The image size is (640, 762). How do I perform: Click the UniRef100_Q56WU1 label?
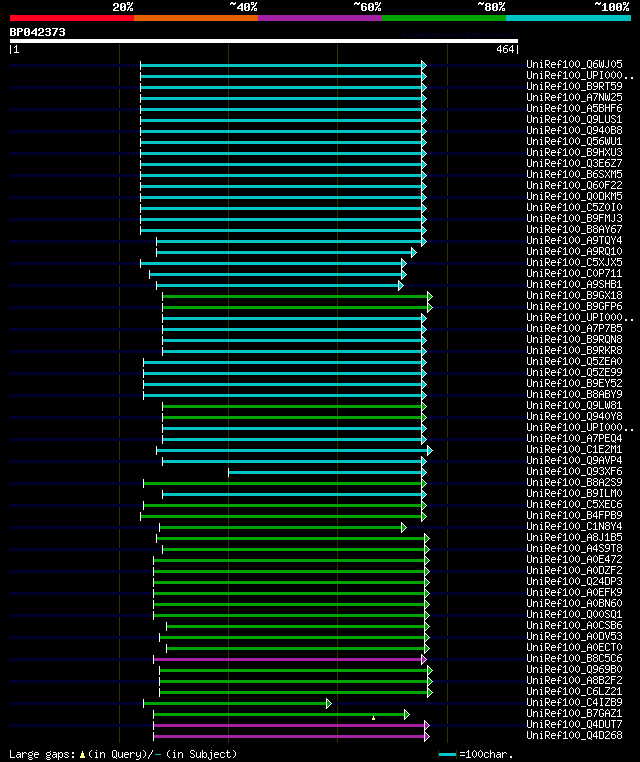pyautogui.click(x=574, y=141)
